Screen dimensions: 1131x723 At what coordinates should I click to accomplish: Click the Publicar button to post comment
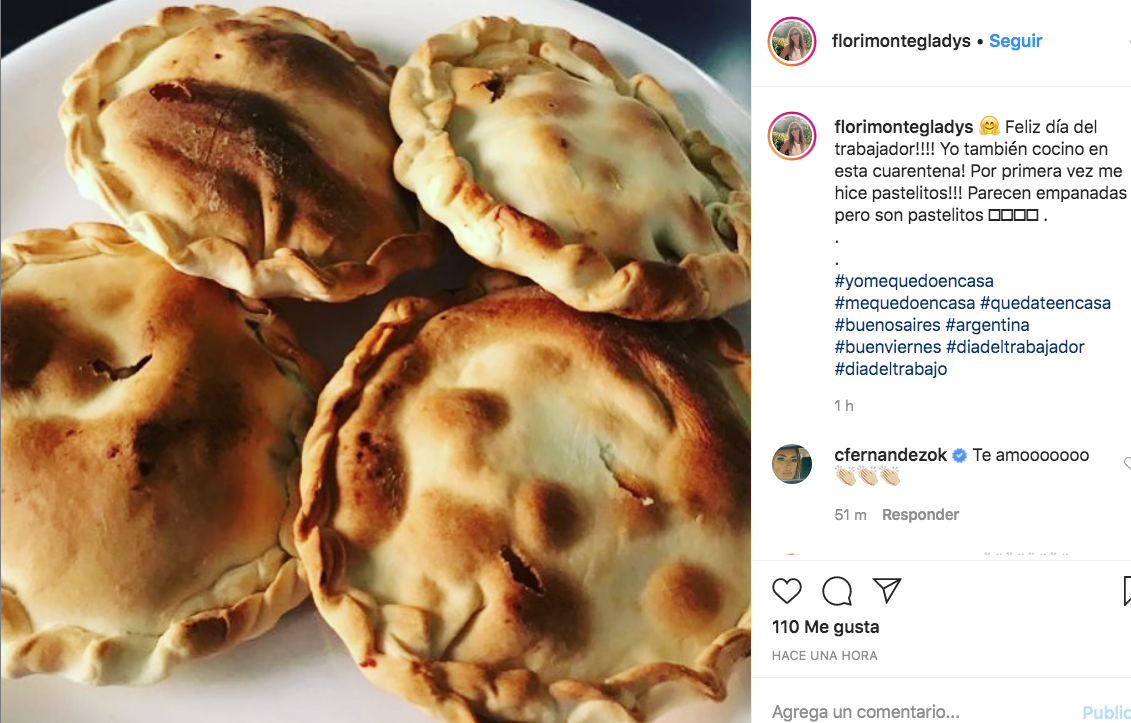tap(1106, 712)
